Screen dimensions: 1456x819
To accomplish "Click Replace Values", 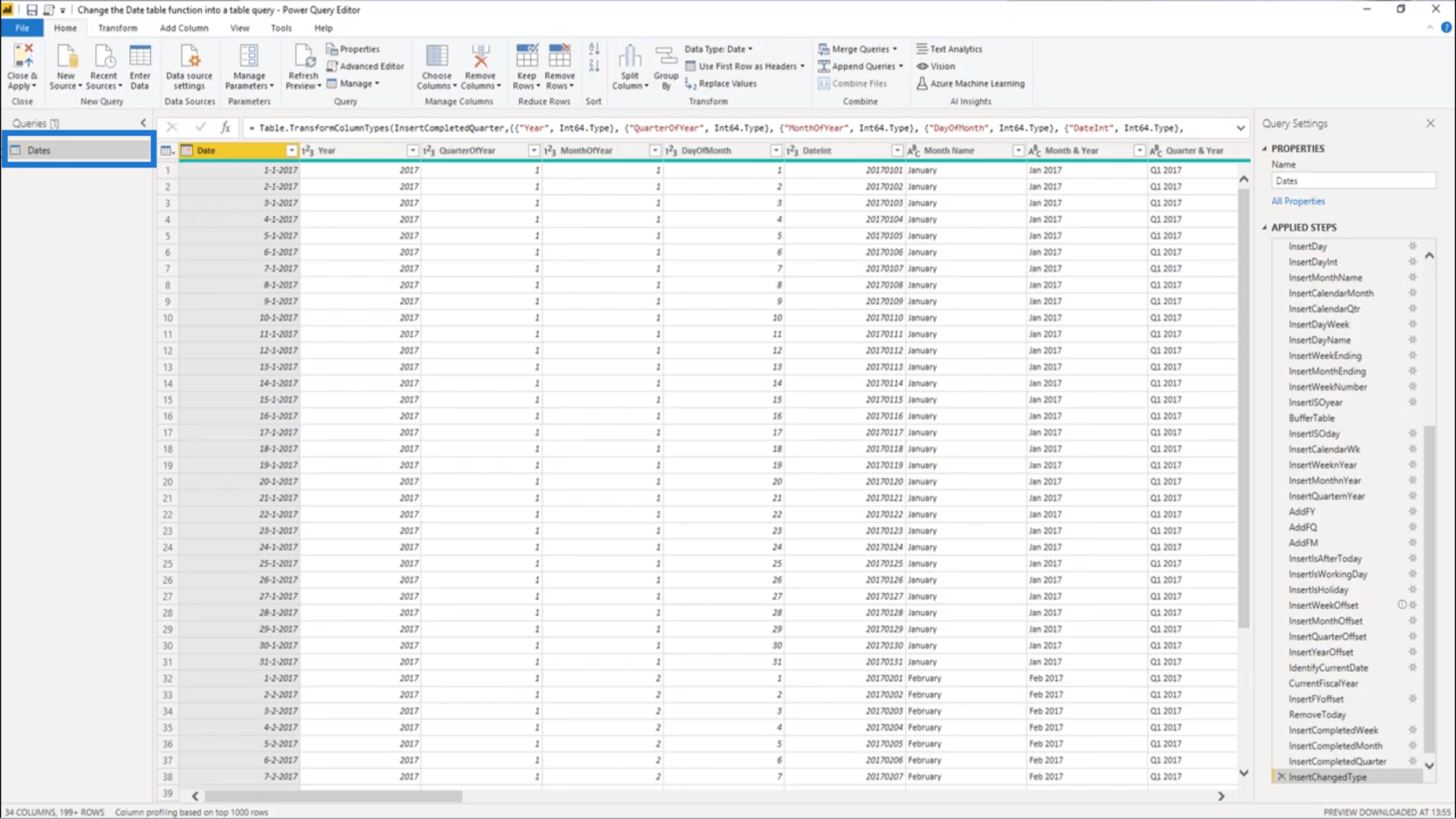I will point(720,83).
